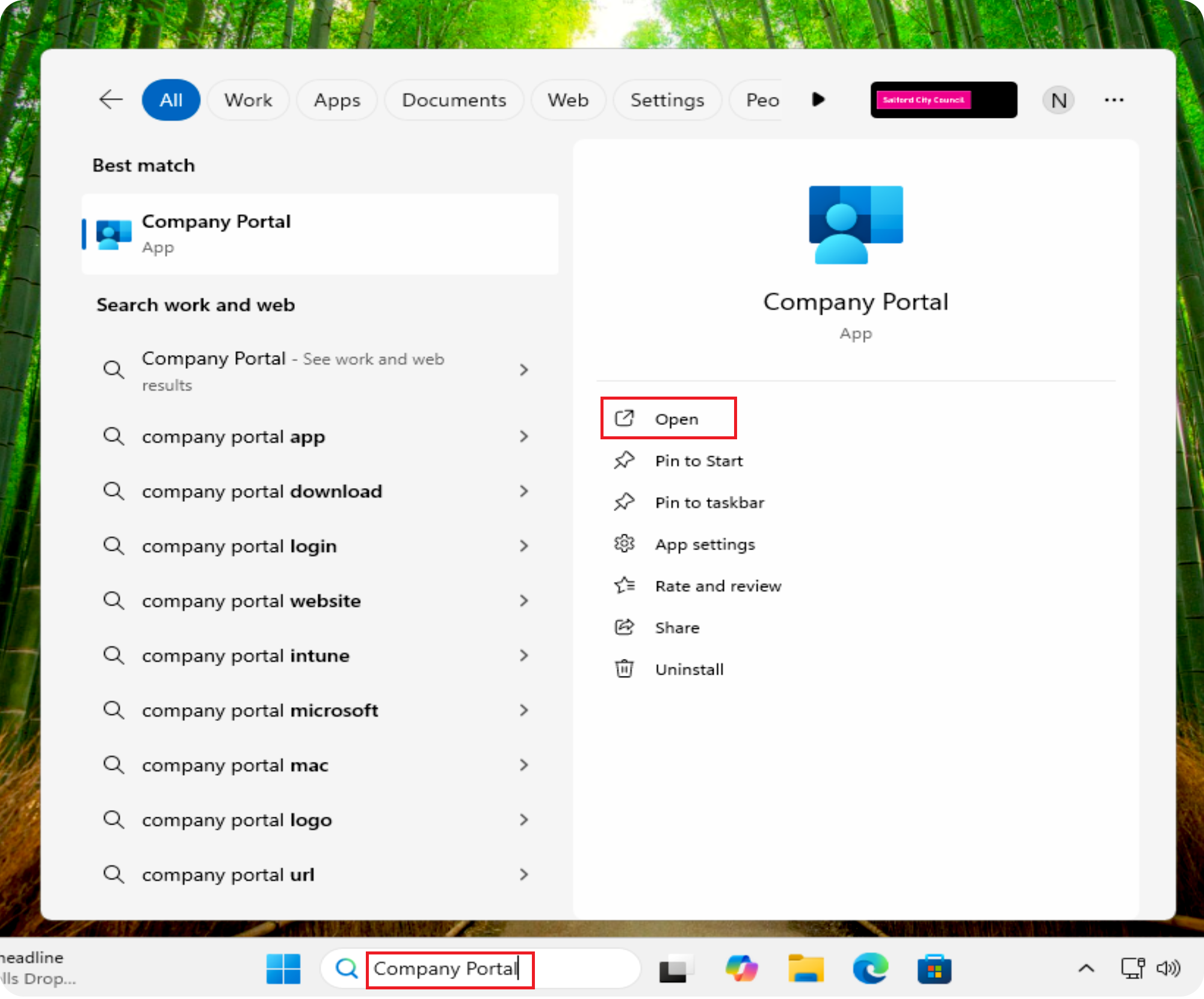Search web for company portal url
This screenshot has width=1204, height=999.
click(x=228, y=875)
